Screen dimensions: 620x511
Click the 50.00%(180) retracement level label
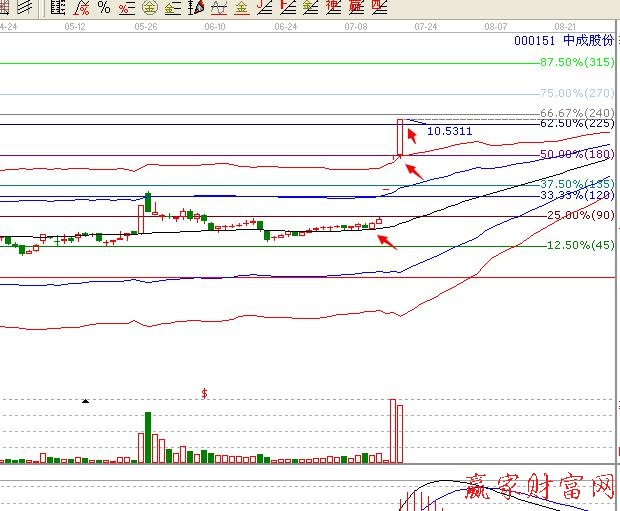point(576,154)
